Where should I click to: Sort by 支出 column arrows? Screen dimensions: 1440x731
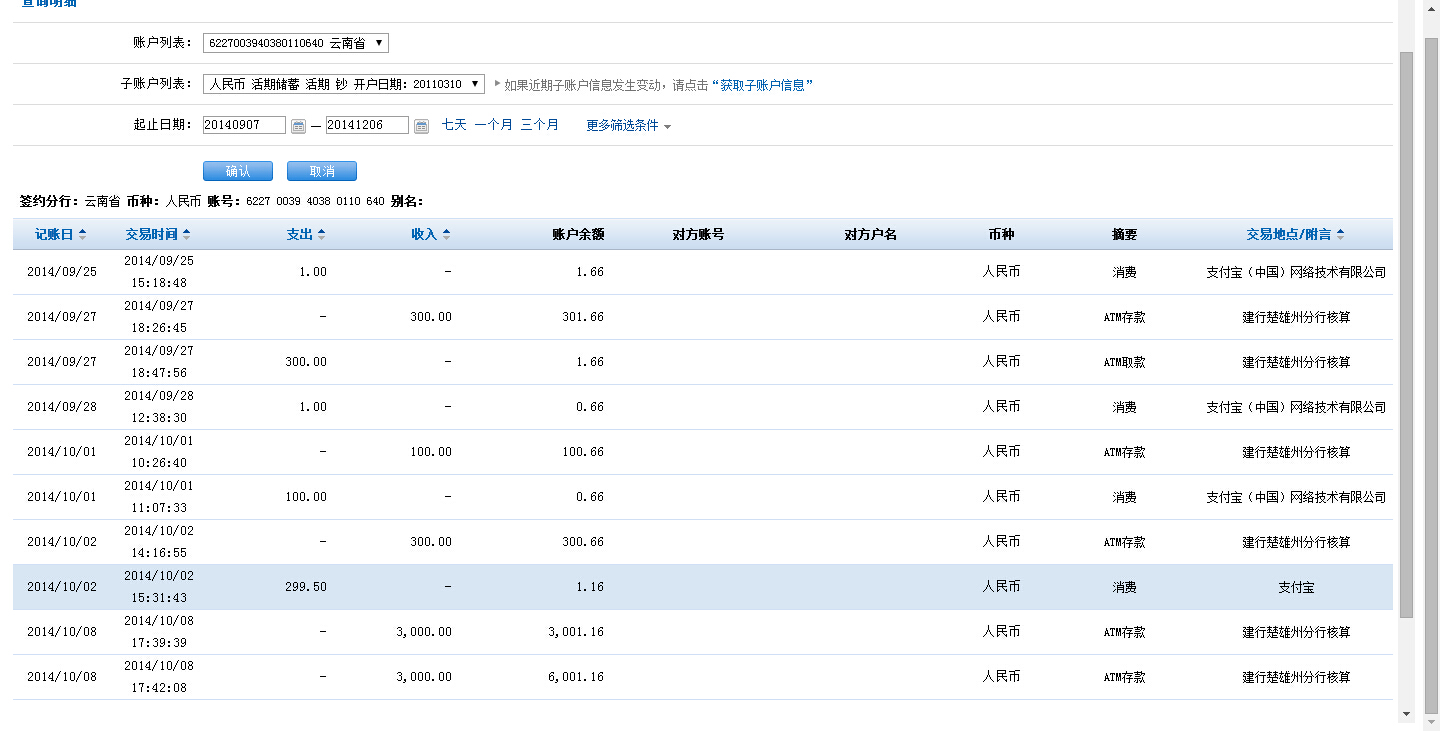[321, 235]
